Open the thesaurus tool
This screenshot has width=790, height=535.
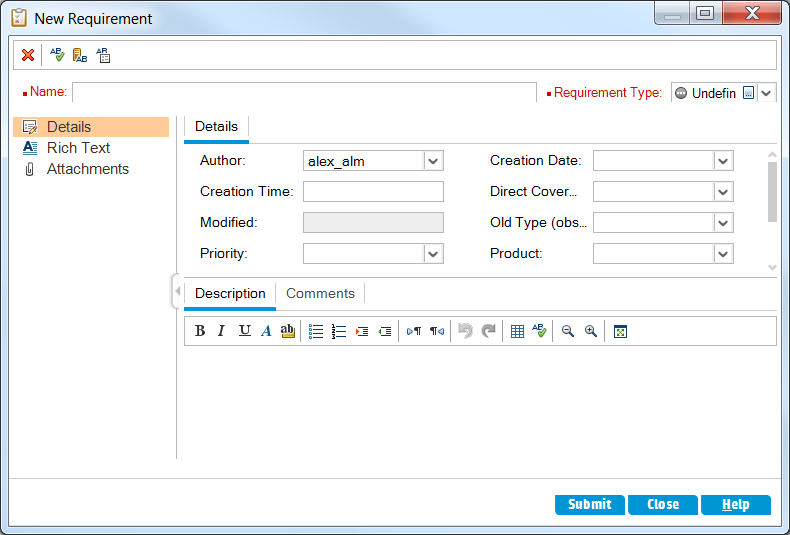coord(80,55)
